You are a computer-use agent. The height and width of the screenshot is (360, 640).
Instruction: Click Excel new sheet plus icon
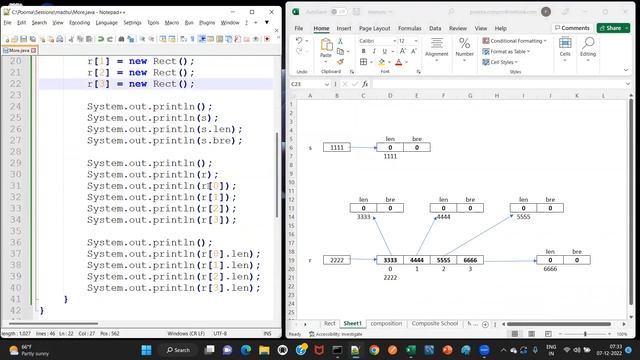coord(485,324)
